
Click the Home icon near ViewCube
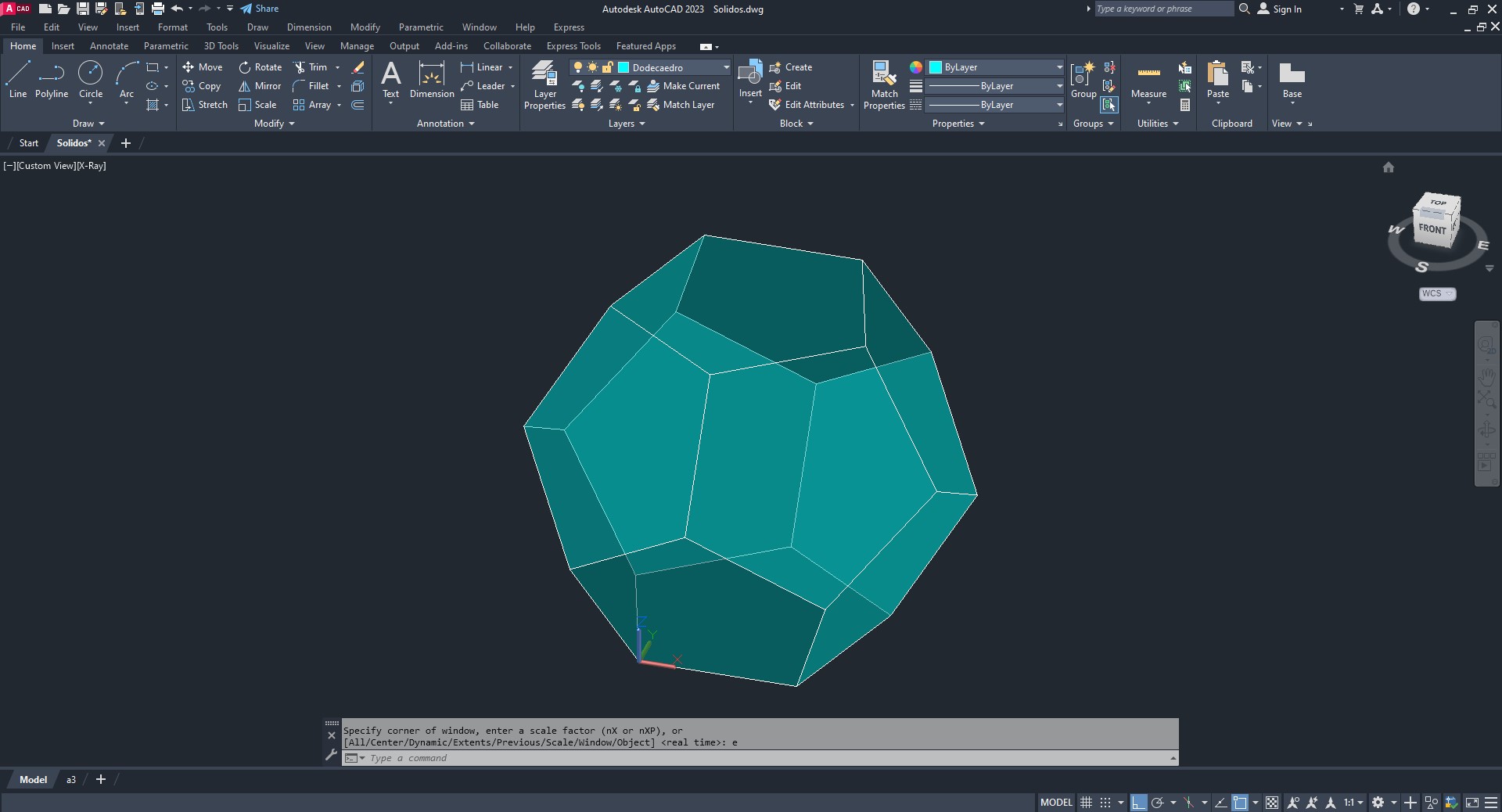click(x=1389, y=167)
